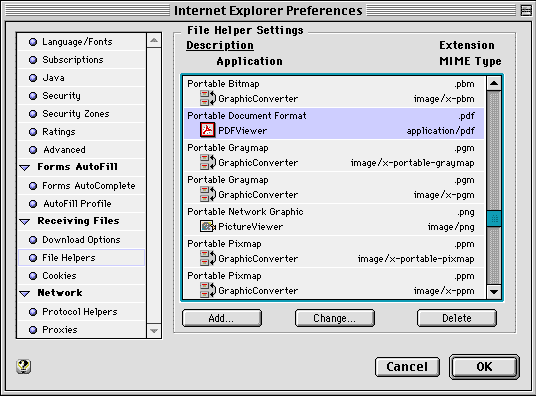Click file helper list scroll down arrow
Viewport: 536px width, 396px height.
[494, 292]
